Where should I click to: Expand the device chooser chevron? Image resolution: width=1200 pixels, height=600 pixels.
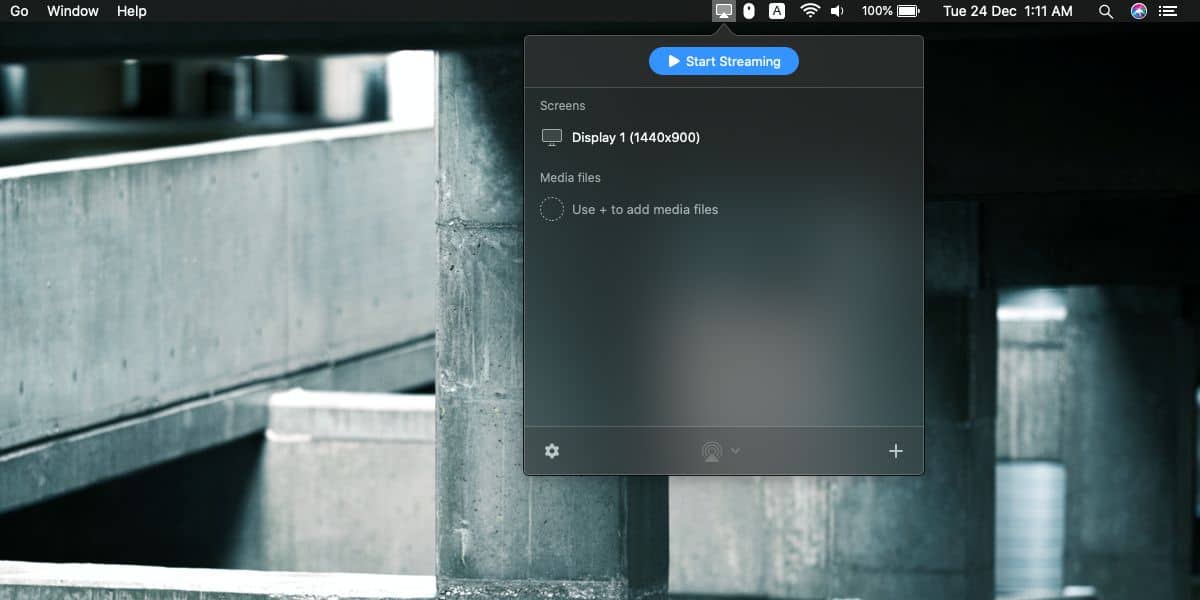coord(736,451)
